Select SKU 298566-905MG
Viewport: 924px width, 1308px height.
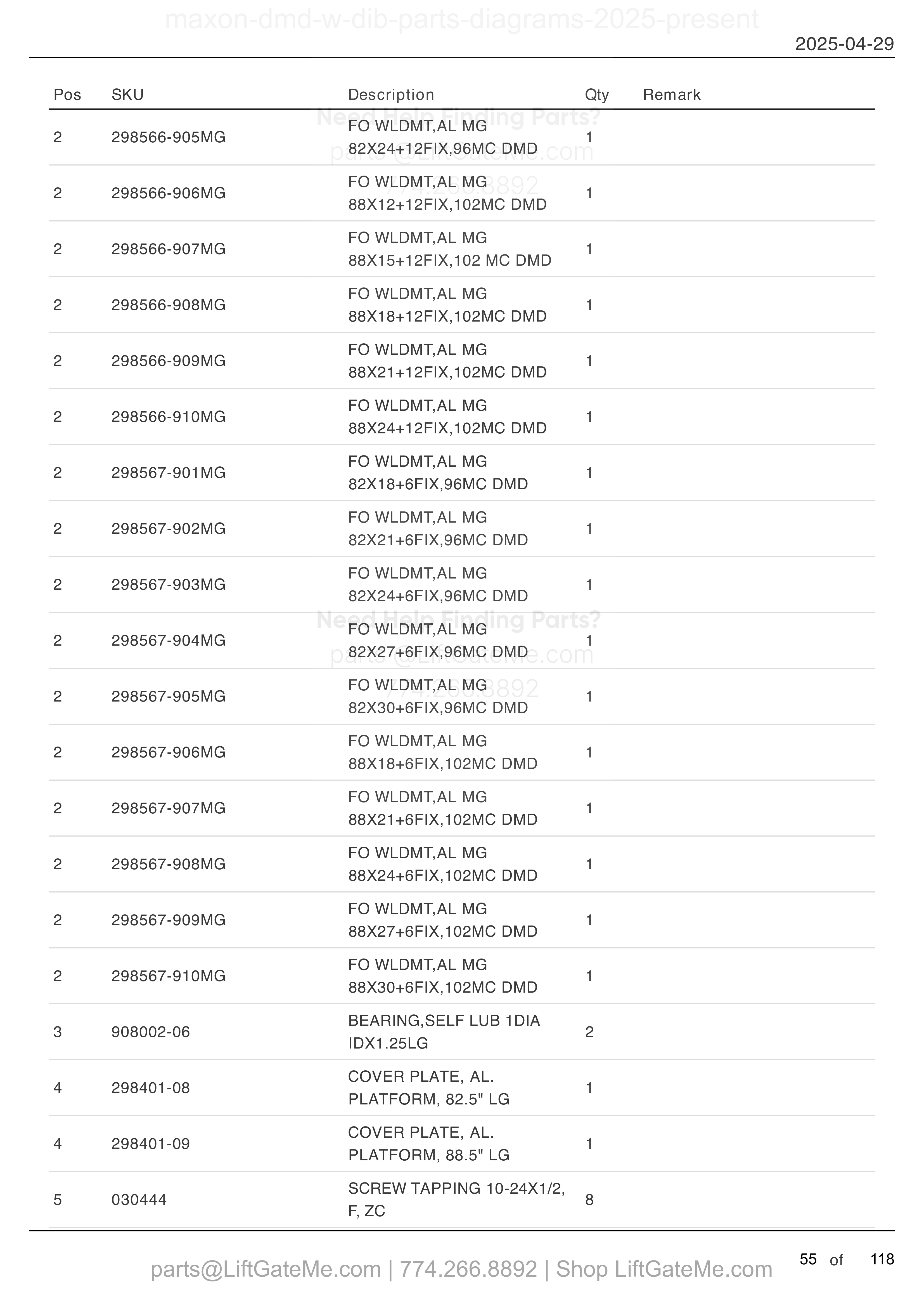tap(168, 137)
